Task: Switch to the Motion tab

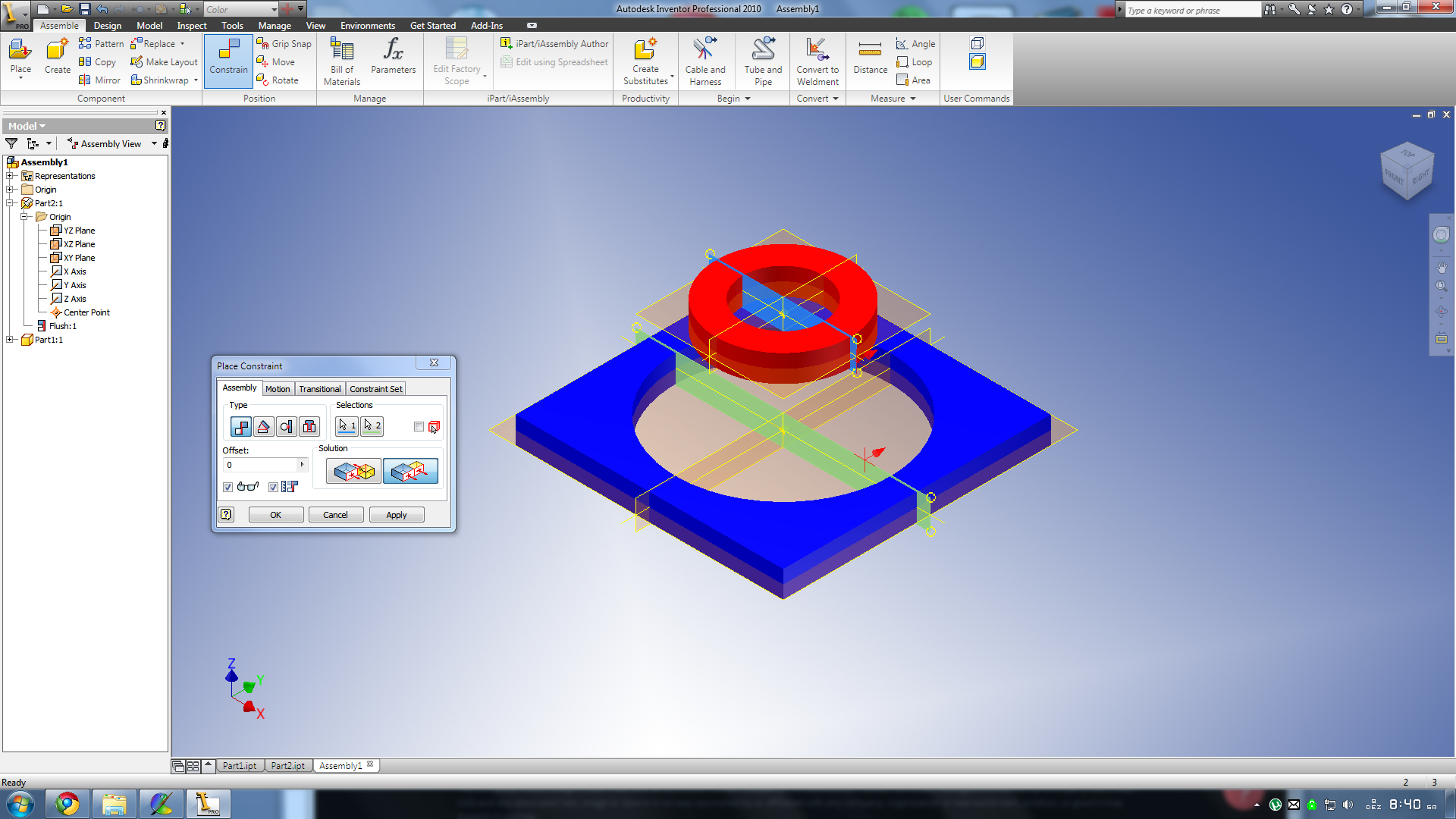Action: pyautogui.click(x=278, y=389)
